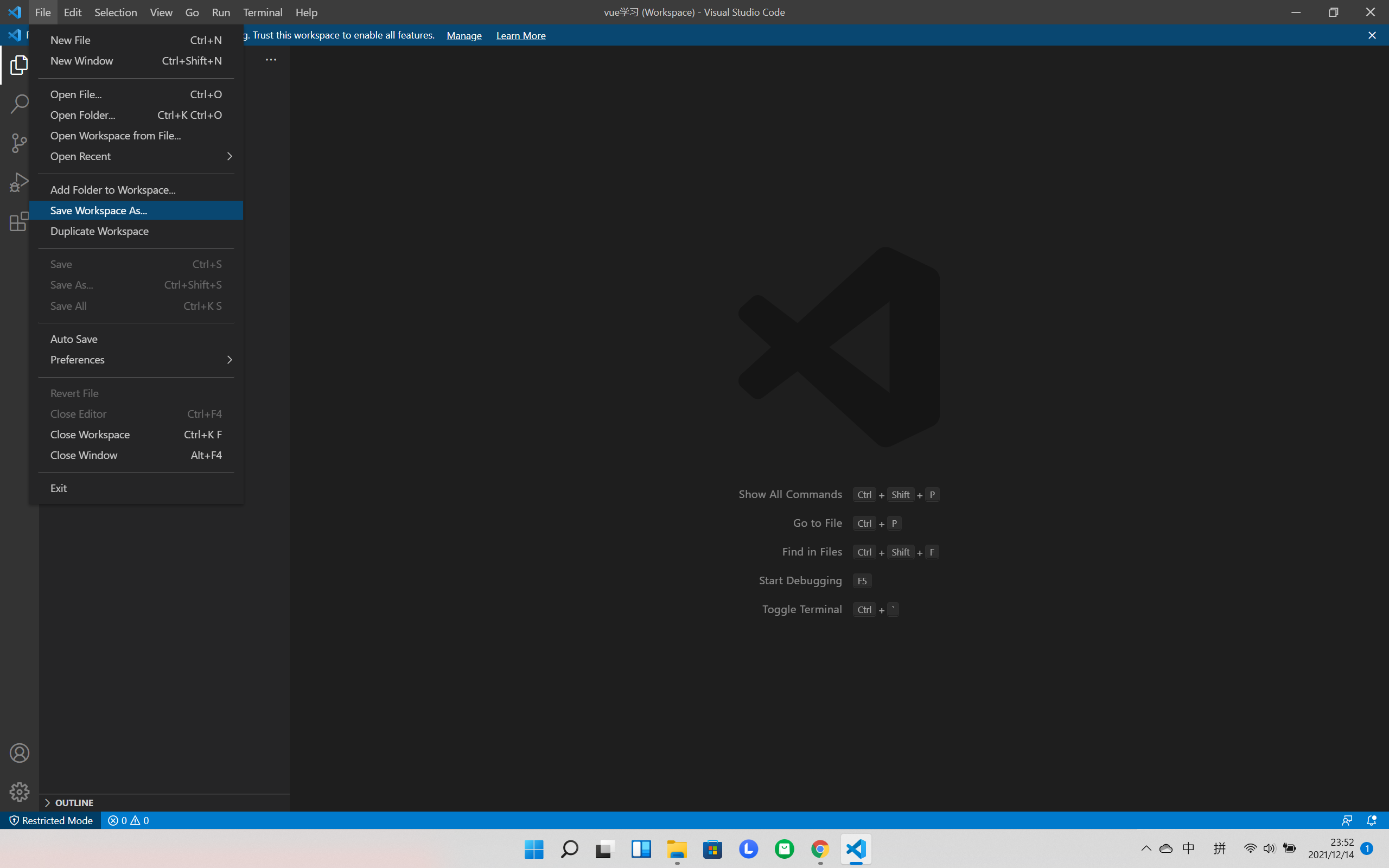The height and width of the screenshot is (868, 1389).
Task: Toggle Auto Save in File menu
Action: 74,339
